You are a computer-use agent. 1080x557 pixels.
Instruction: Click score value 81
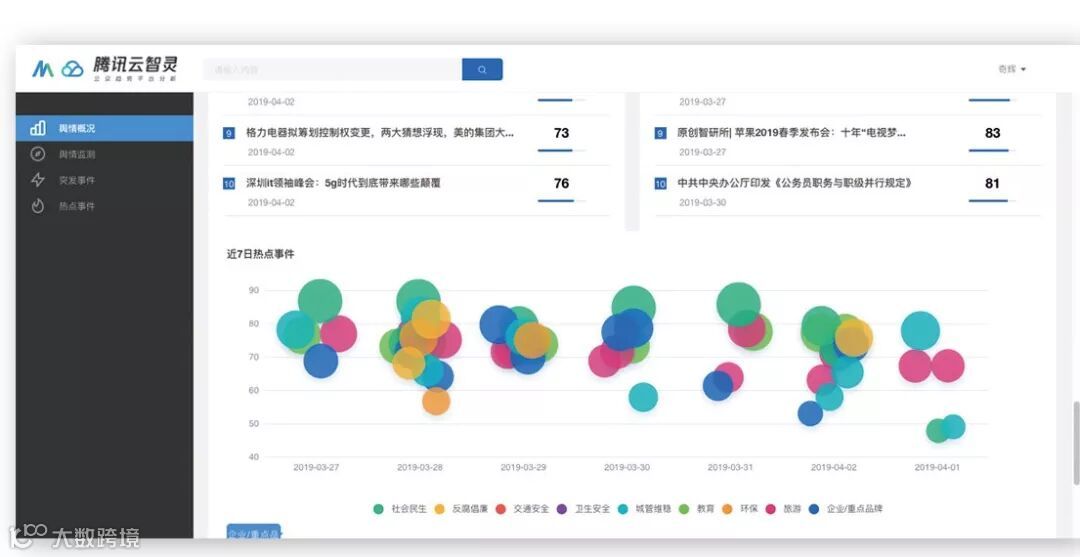[993, 183]
